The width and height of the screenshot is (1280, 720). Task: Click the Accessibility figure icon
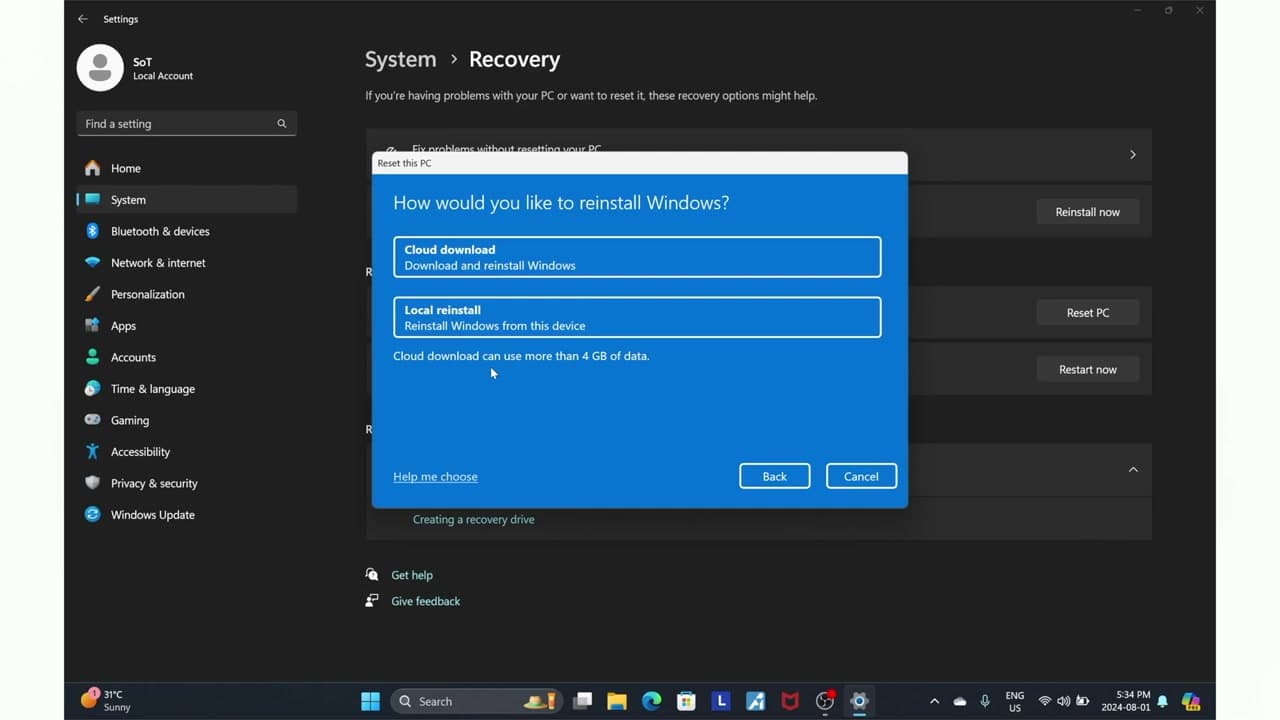click(93, 452)
